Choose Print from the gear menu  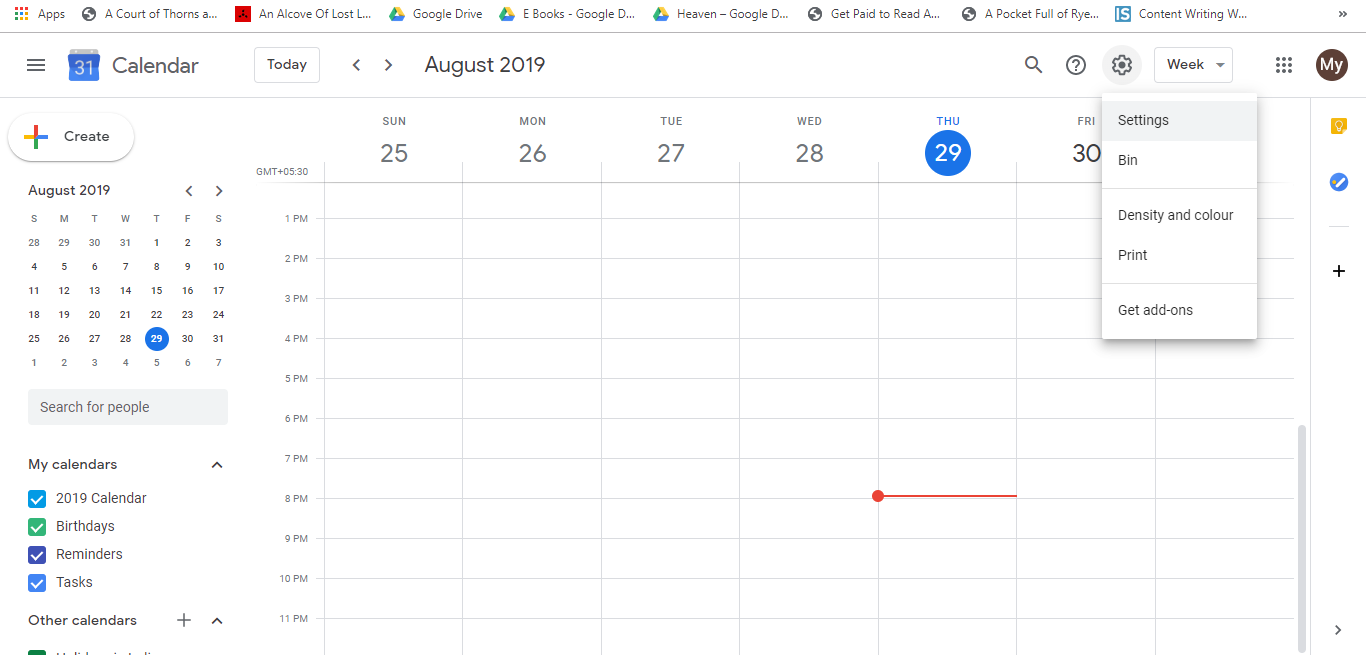click(1179, 255)
